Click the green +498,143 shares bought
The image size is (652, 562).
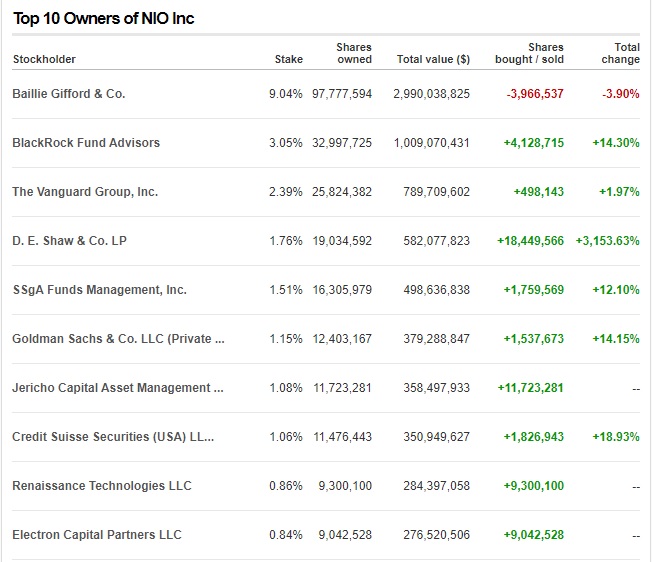(x=539, y=192)
